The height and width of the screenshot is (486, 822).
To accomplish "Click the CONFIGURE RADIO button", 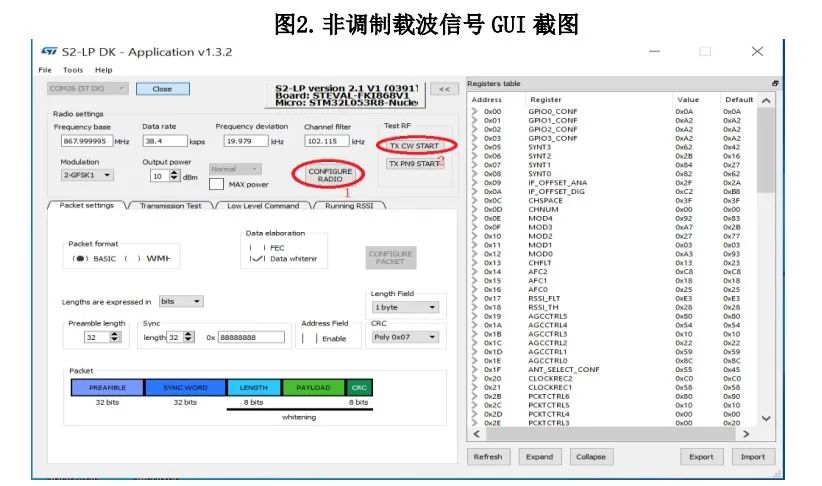I will coord(330,175).
